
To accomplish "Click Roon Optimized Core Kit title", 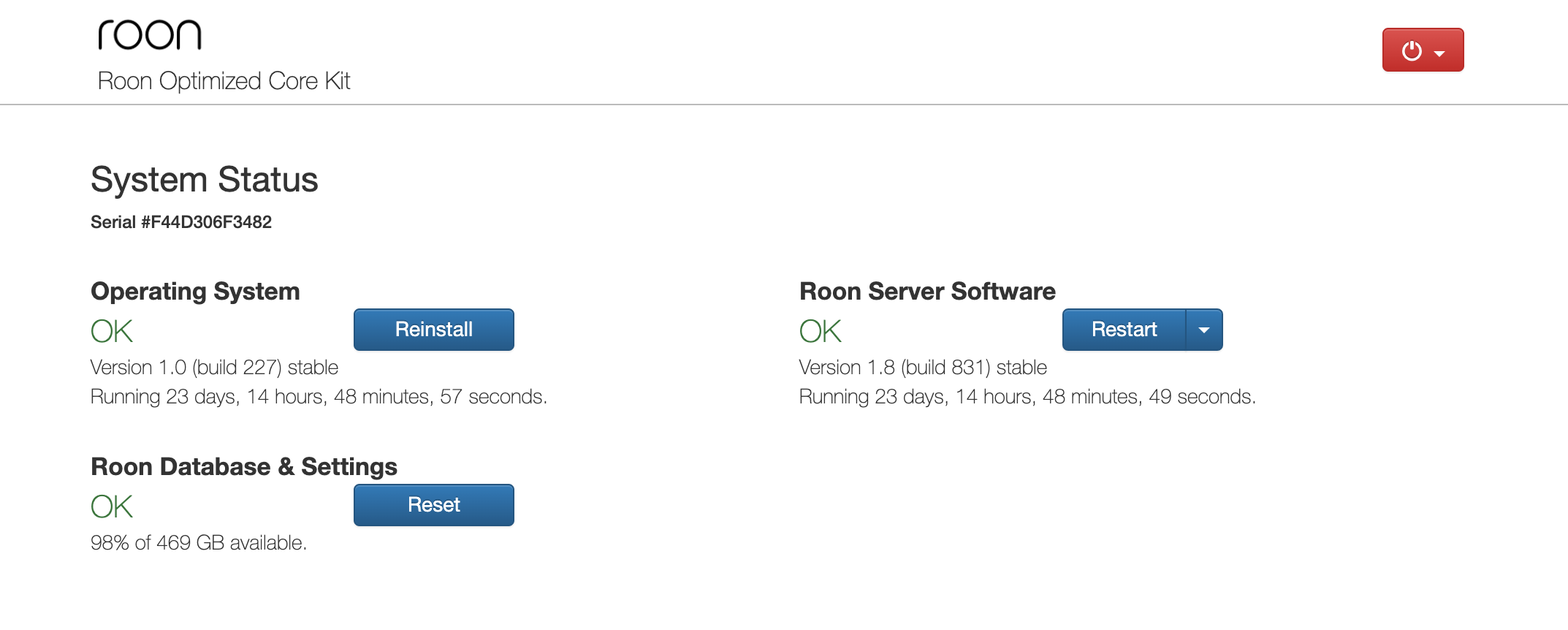I will tap(224, 81).
